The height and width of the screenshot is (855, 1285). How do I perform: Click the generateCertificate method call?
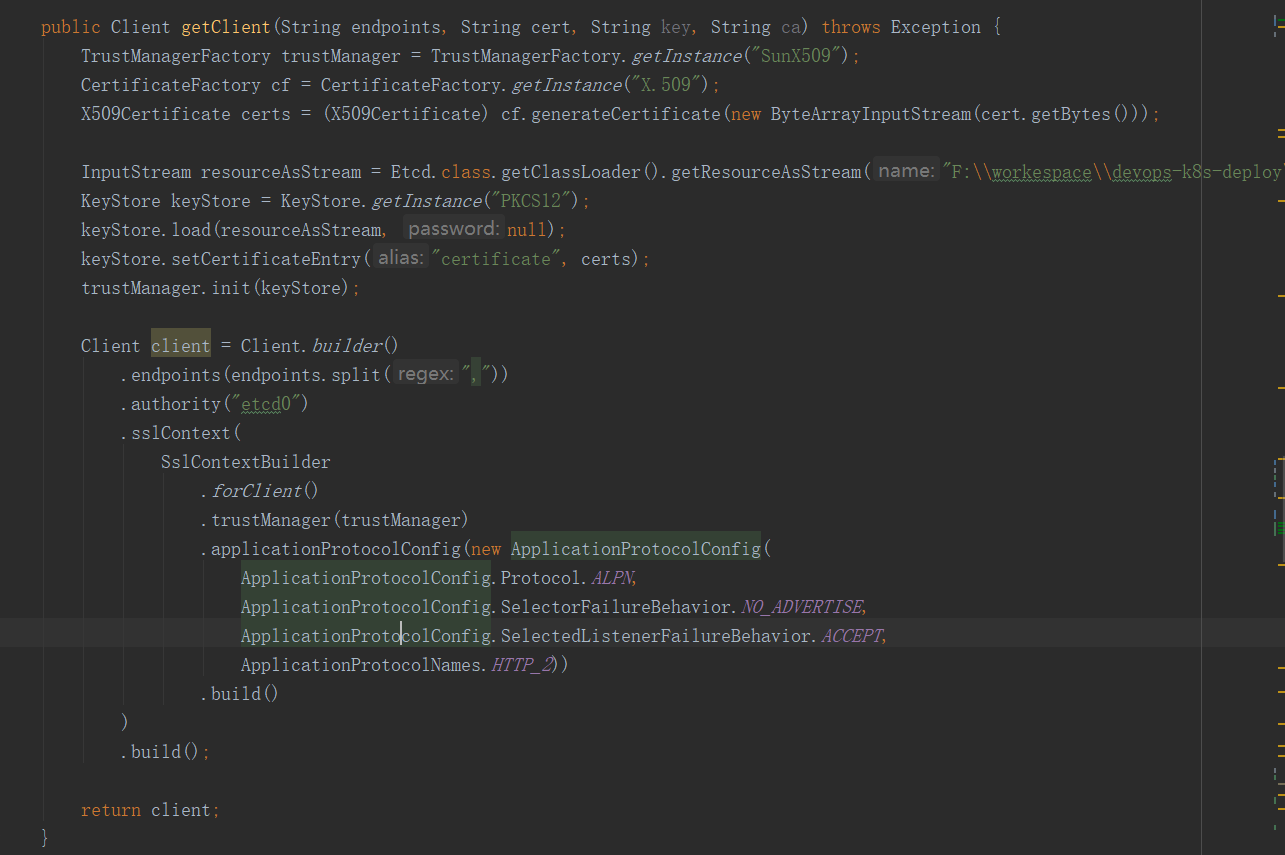tap(625, 114)
